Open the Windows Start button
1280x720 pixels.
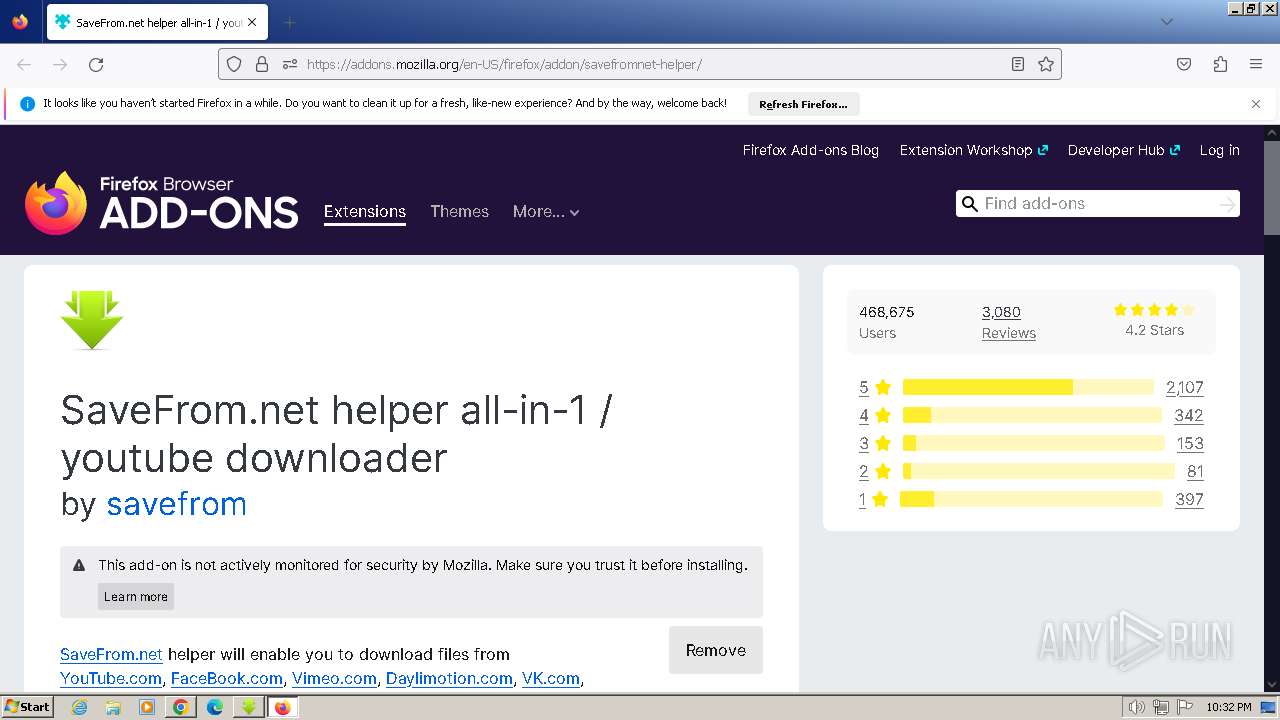pos(27,707)
